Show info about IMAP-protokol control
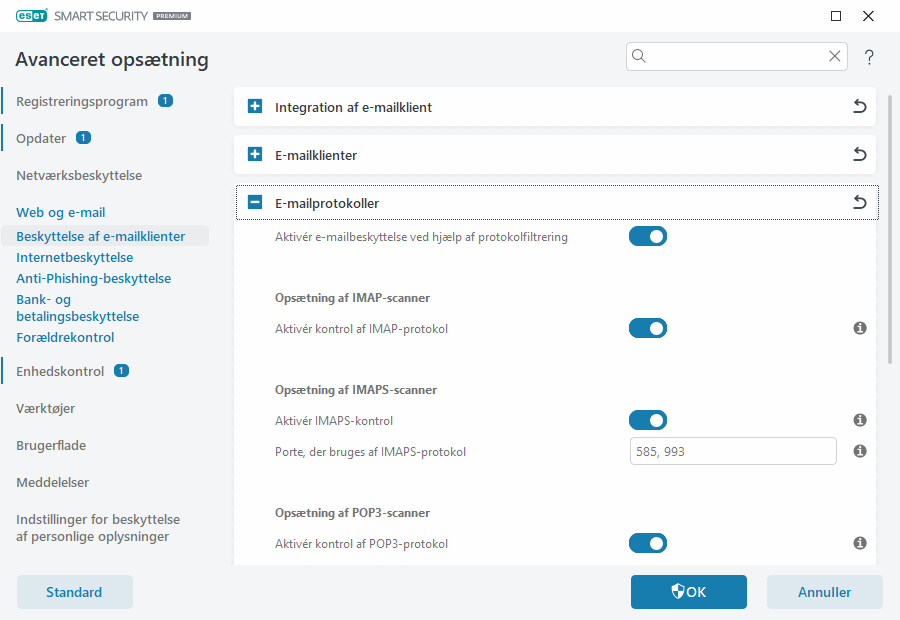900x620 pixels. pyautogui.click(x=859, y=328)
